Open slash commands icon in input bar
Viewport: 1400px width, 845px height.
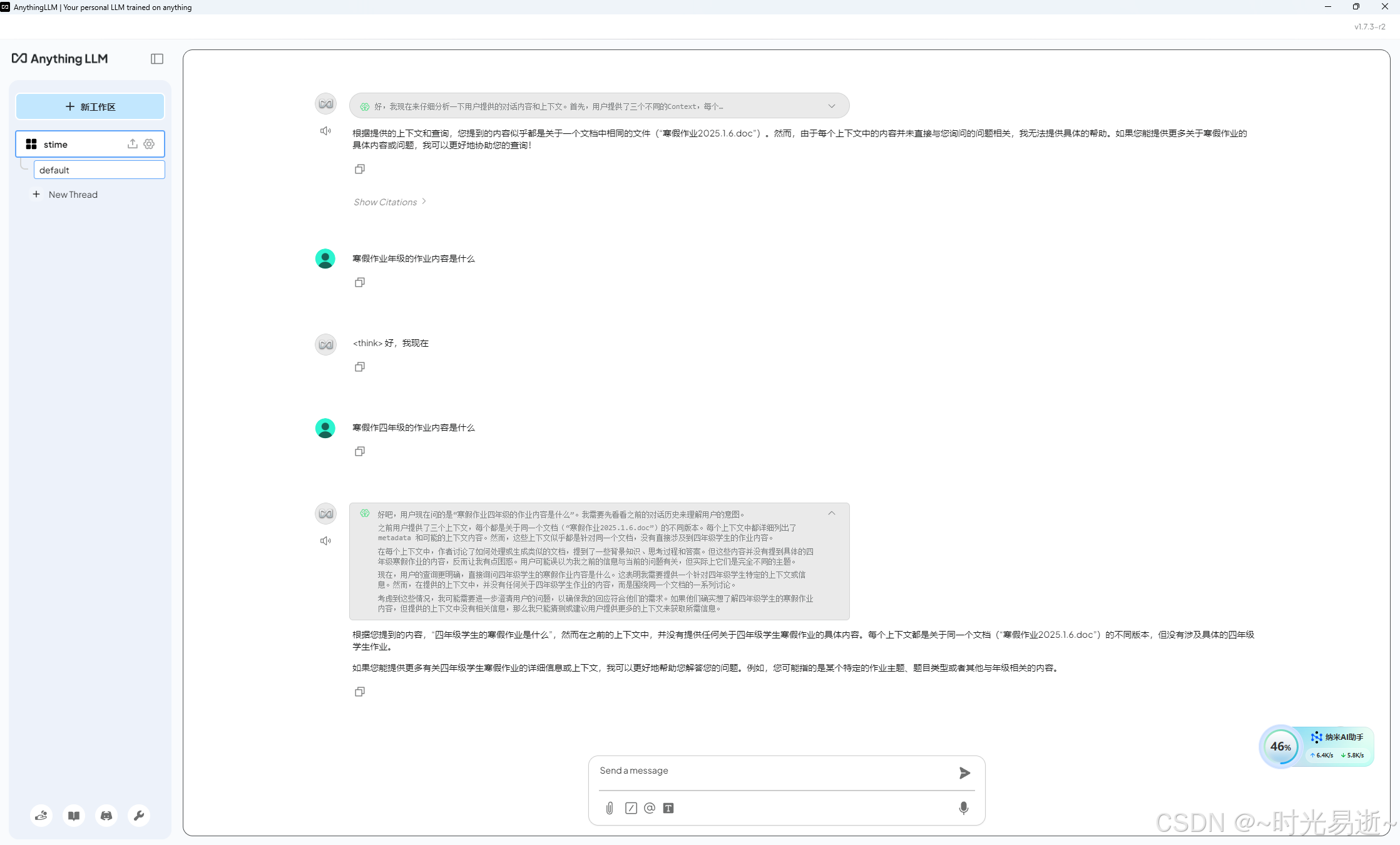coord(631,808)
